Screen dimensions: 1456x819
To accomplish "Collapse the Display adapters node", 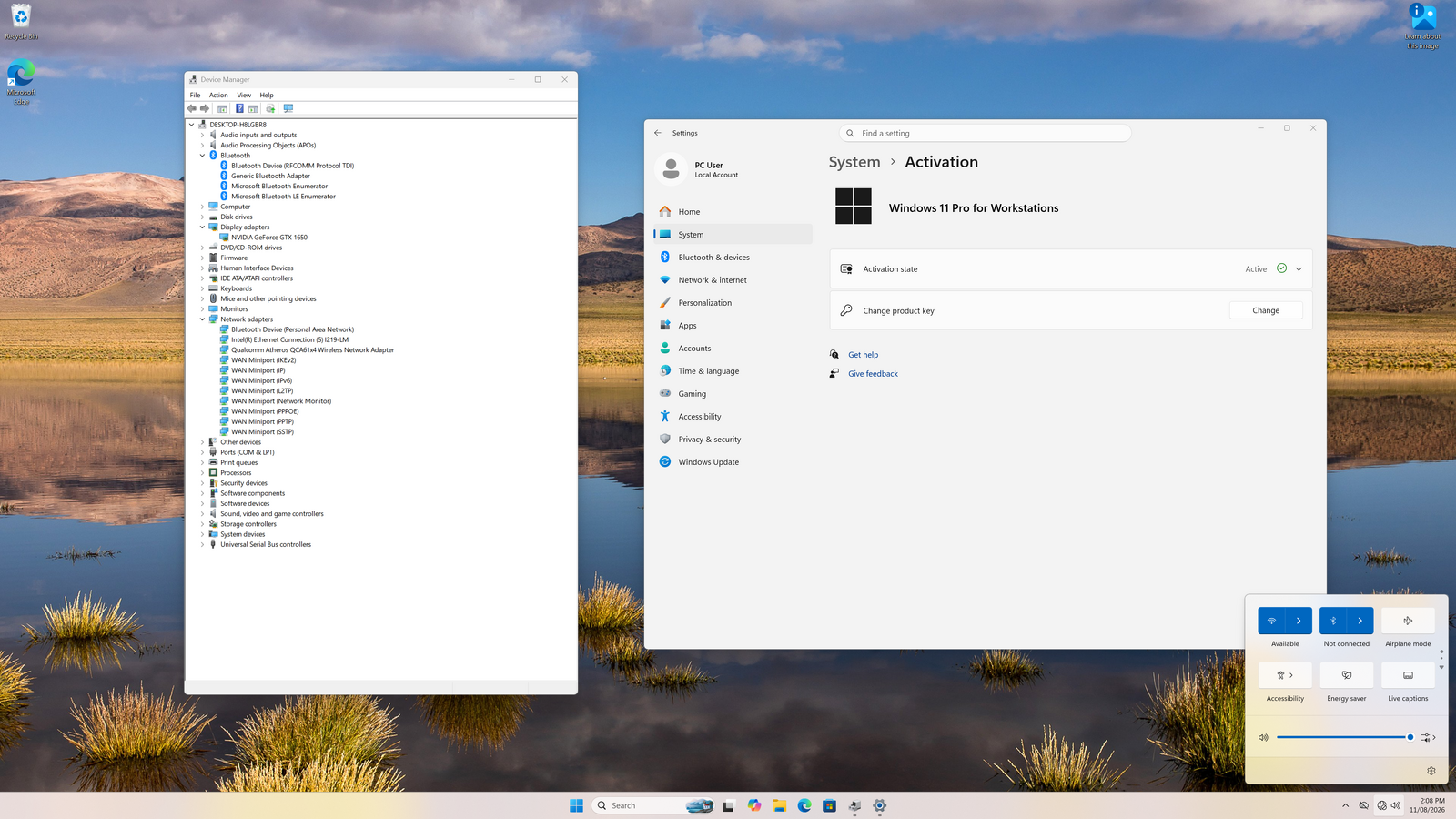I will 203,227.
